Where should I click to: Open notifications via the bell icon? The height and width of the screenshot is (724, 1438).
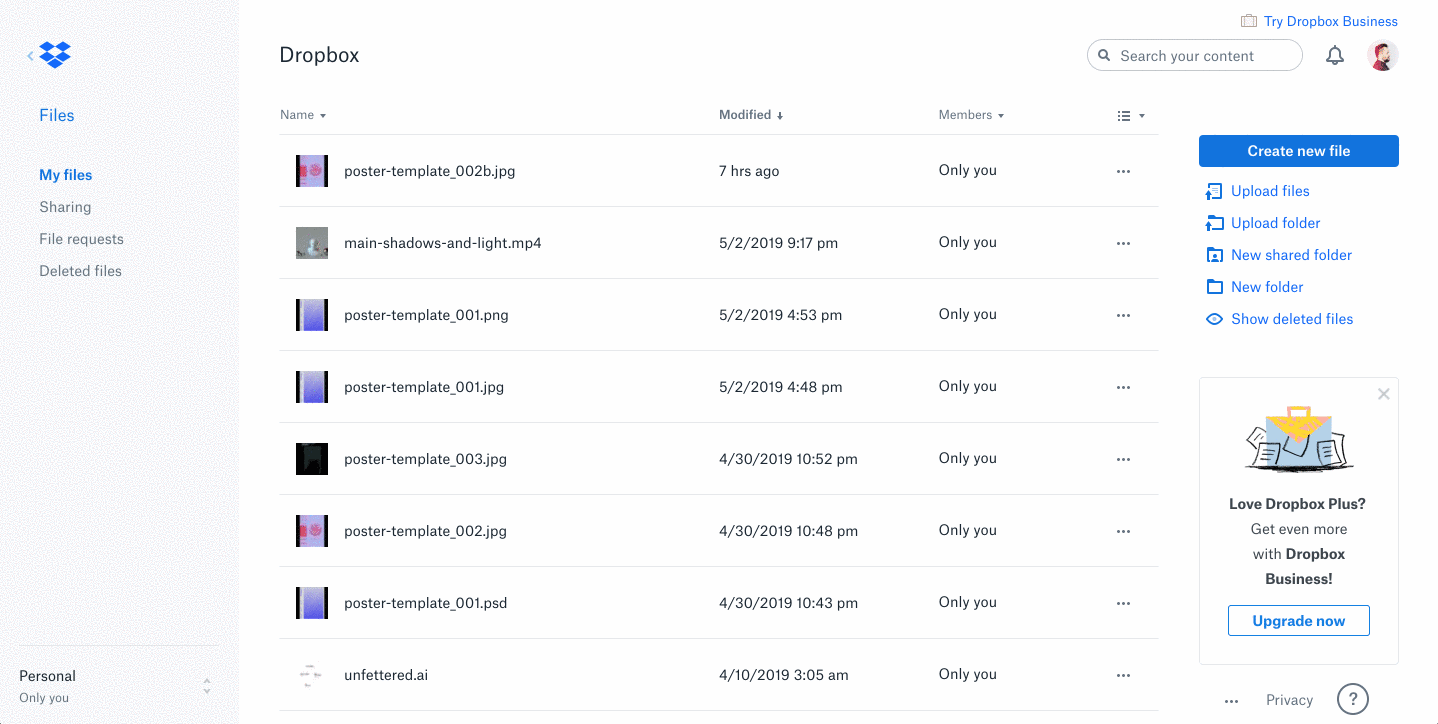click(x=1334, y=55)
